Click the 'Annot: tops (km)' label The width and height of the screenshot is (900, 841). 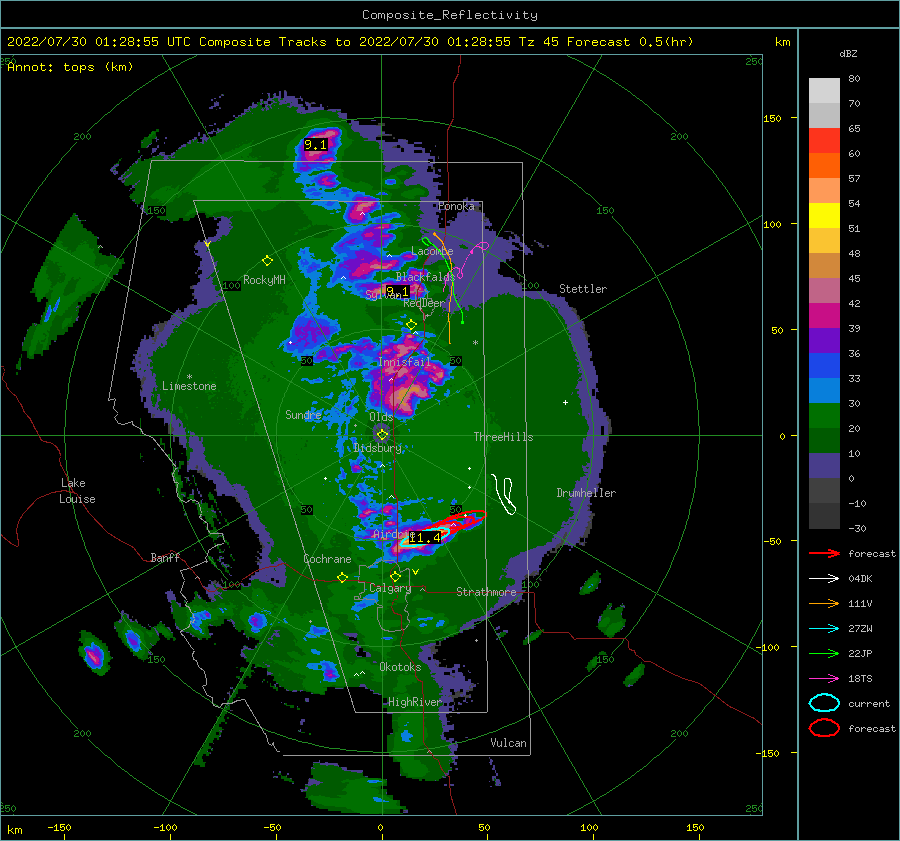tap(70, 67)
